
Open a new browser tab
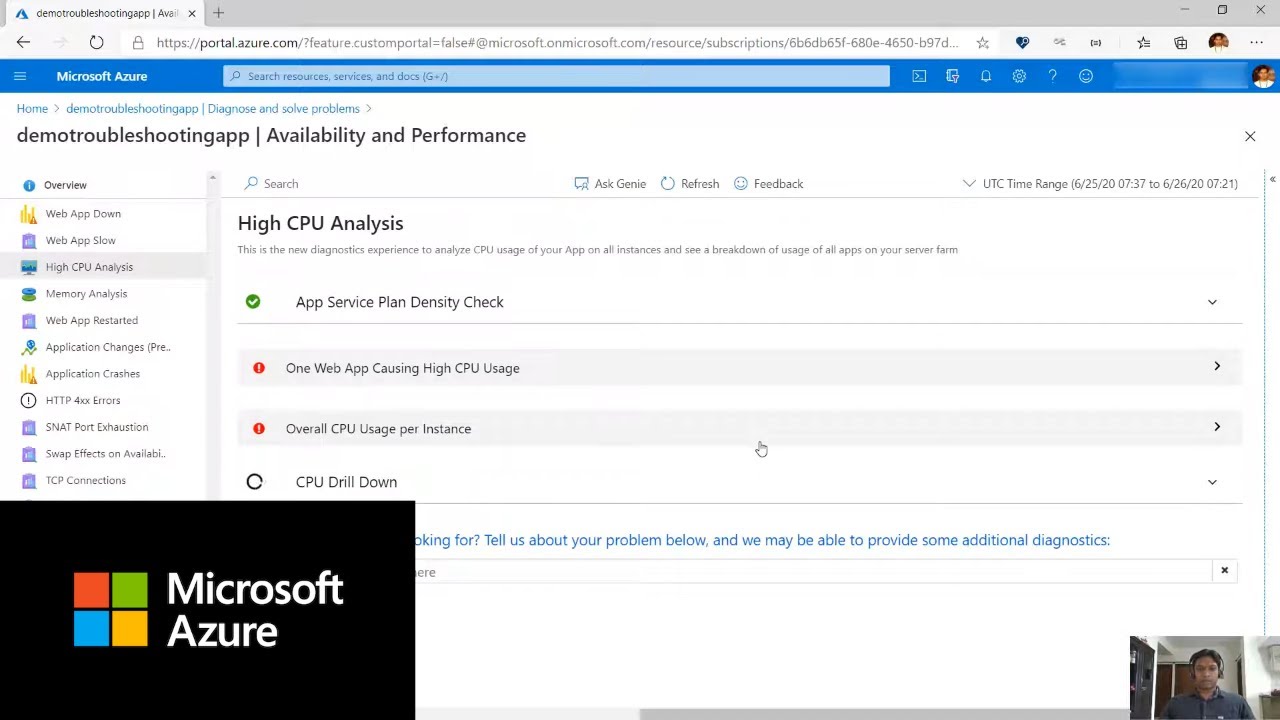[x=218, y=13]
